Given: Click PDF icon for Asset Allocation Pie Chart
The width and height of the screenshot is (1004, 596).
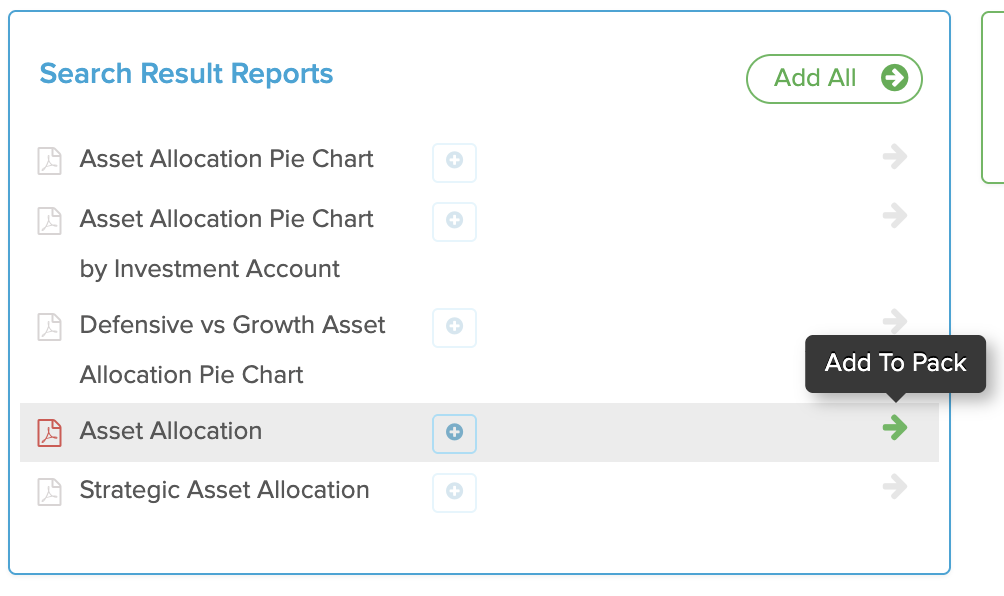Looking at the screenshot, I should [49, 161].
